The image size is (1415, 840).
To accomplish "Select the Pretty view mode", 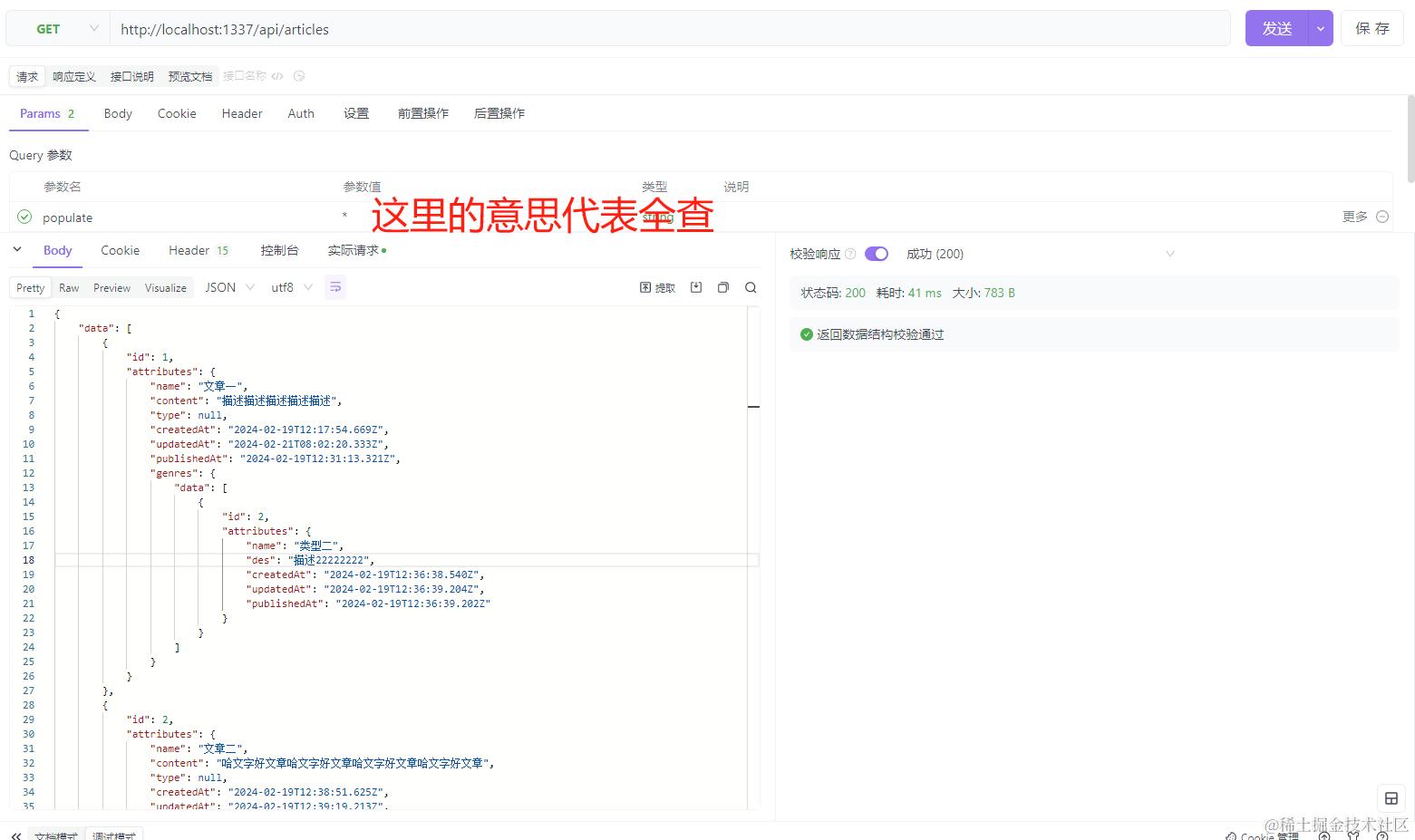I will [x=30, y=288].
